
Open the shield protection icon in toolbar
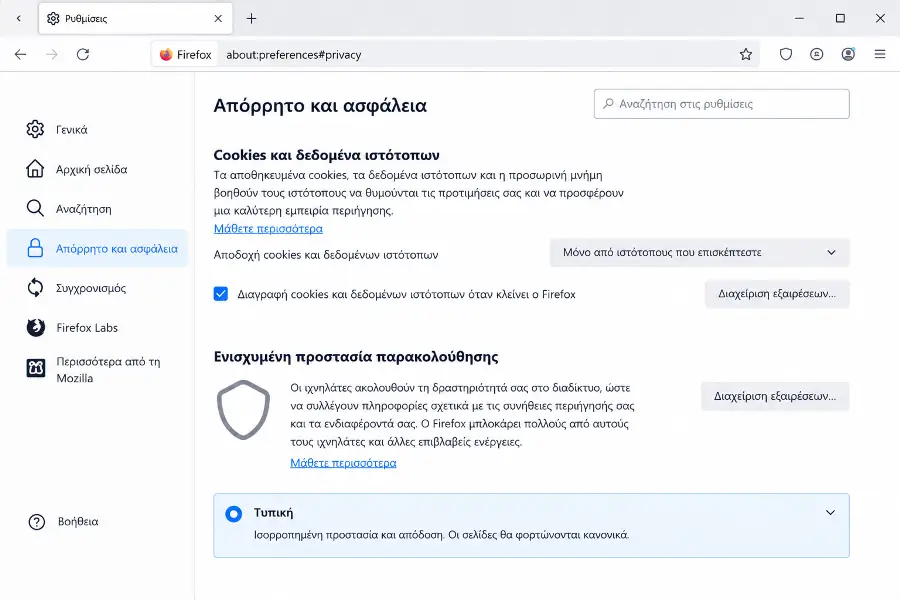coord(786,55)
